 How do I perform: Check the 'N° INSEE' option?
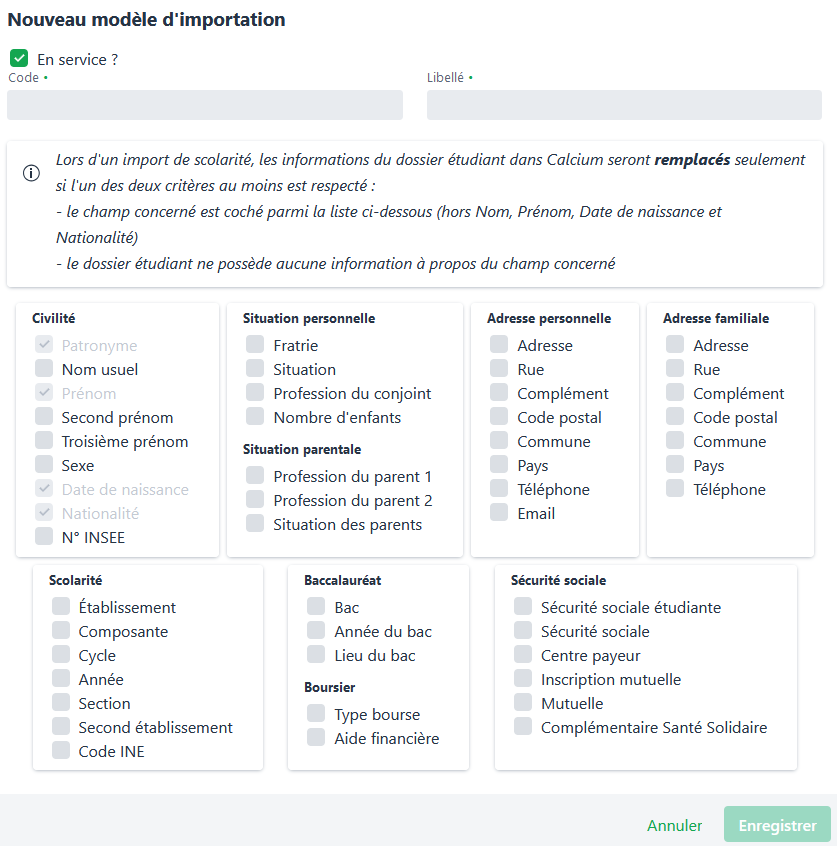tap(44, 537)
